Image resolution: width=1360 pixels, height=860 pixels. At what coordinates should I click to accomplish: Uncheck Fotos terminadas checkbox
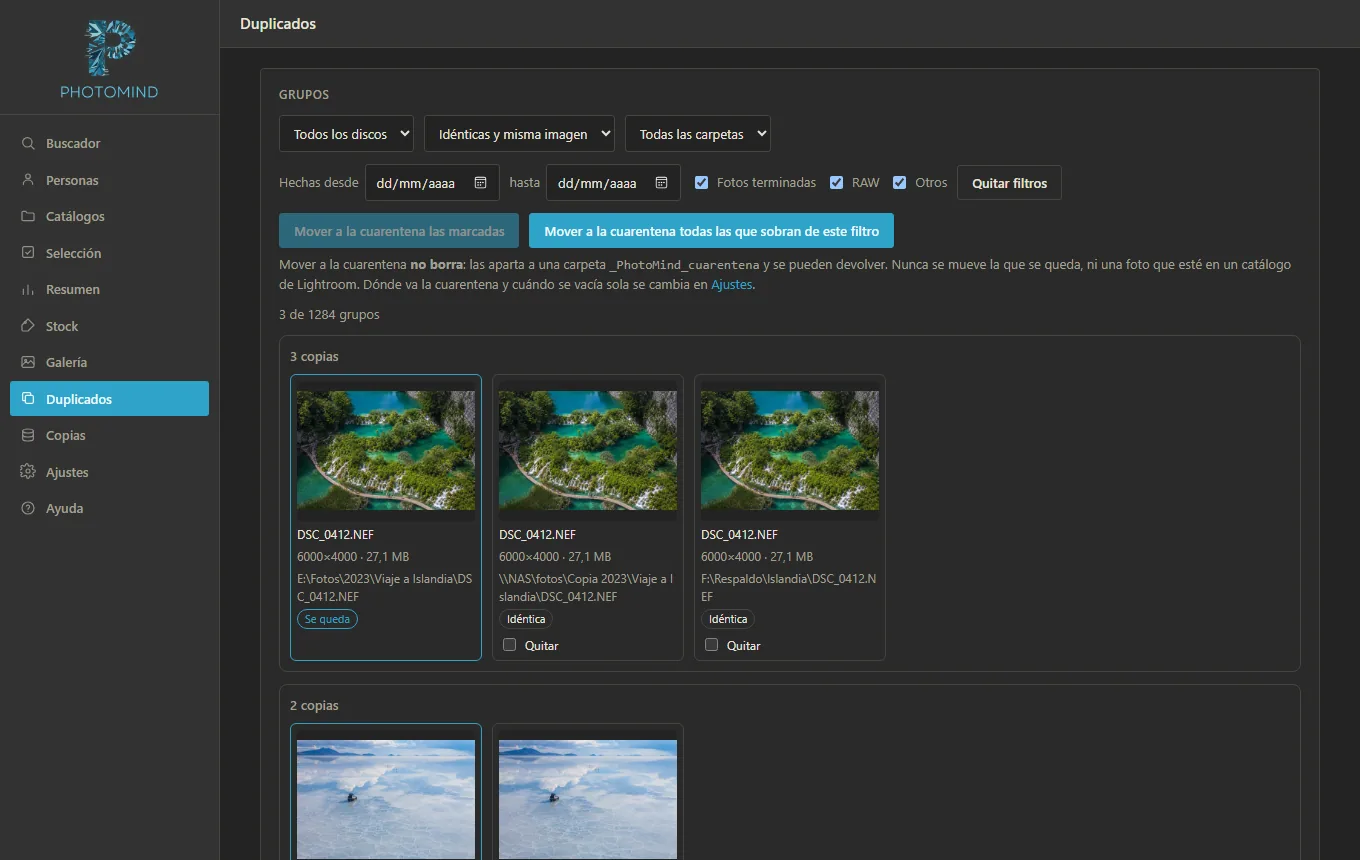coord(701,182)
